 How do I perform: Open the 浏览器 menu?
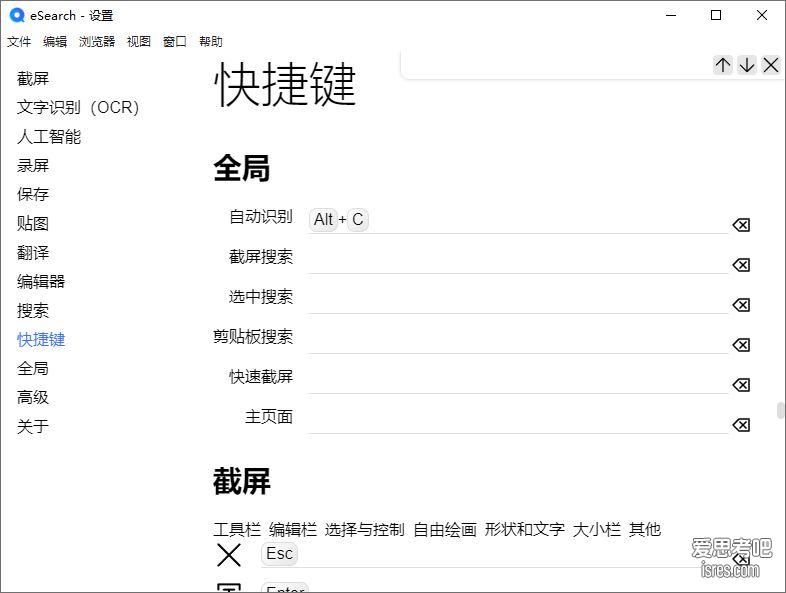[x=97, y=42]
